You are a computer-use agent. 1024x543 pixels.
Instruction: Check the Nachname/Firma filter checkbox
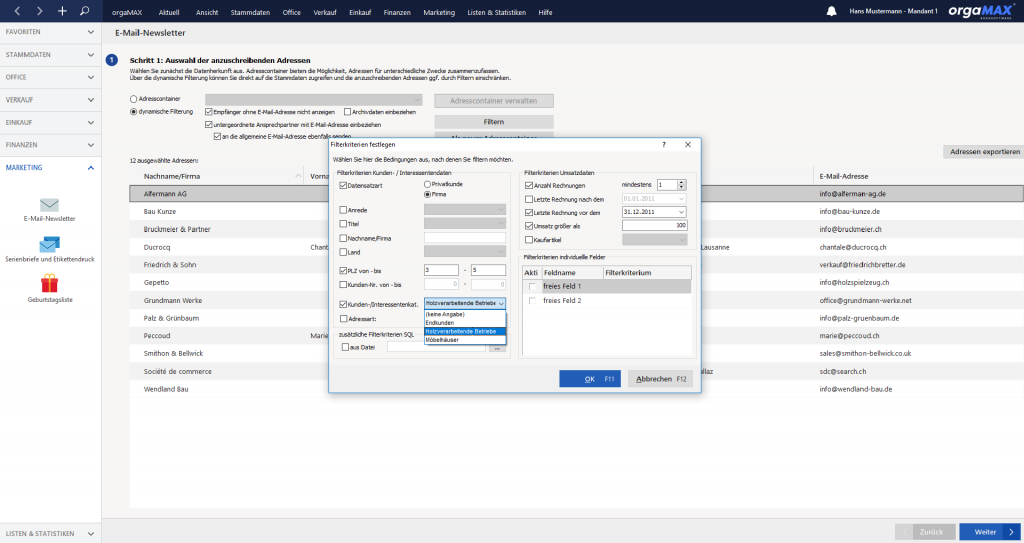(x=343, y=238)
